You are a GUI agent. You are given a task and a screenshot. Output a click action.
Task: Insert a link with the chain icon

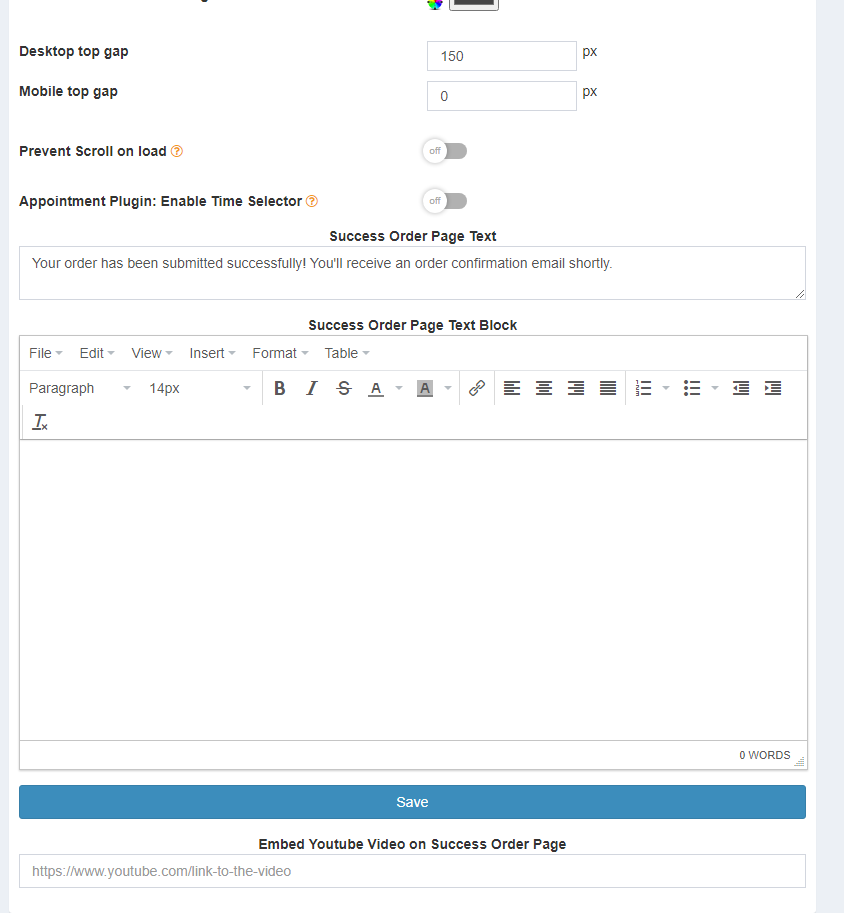(477, 388)
